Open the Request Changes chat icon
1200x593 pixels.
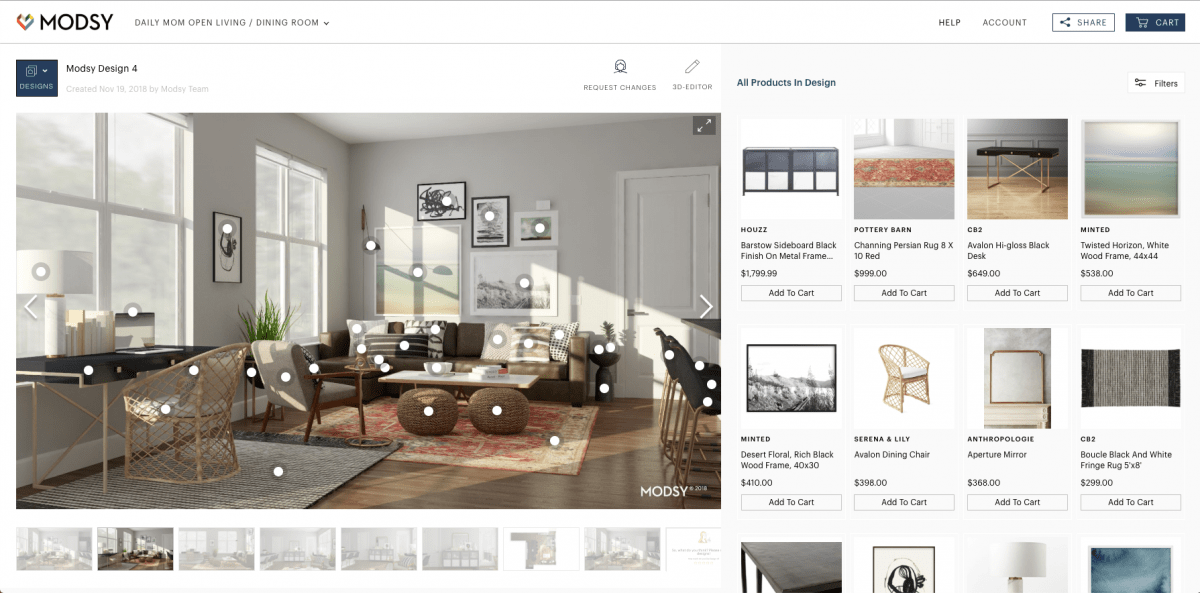tap(620, 67)
